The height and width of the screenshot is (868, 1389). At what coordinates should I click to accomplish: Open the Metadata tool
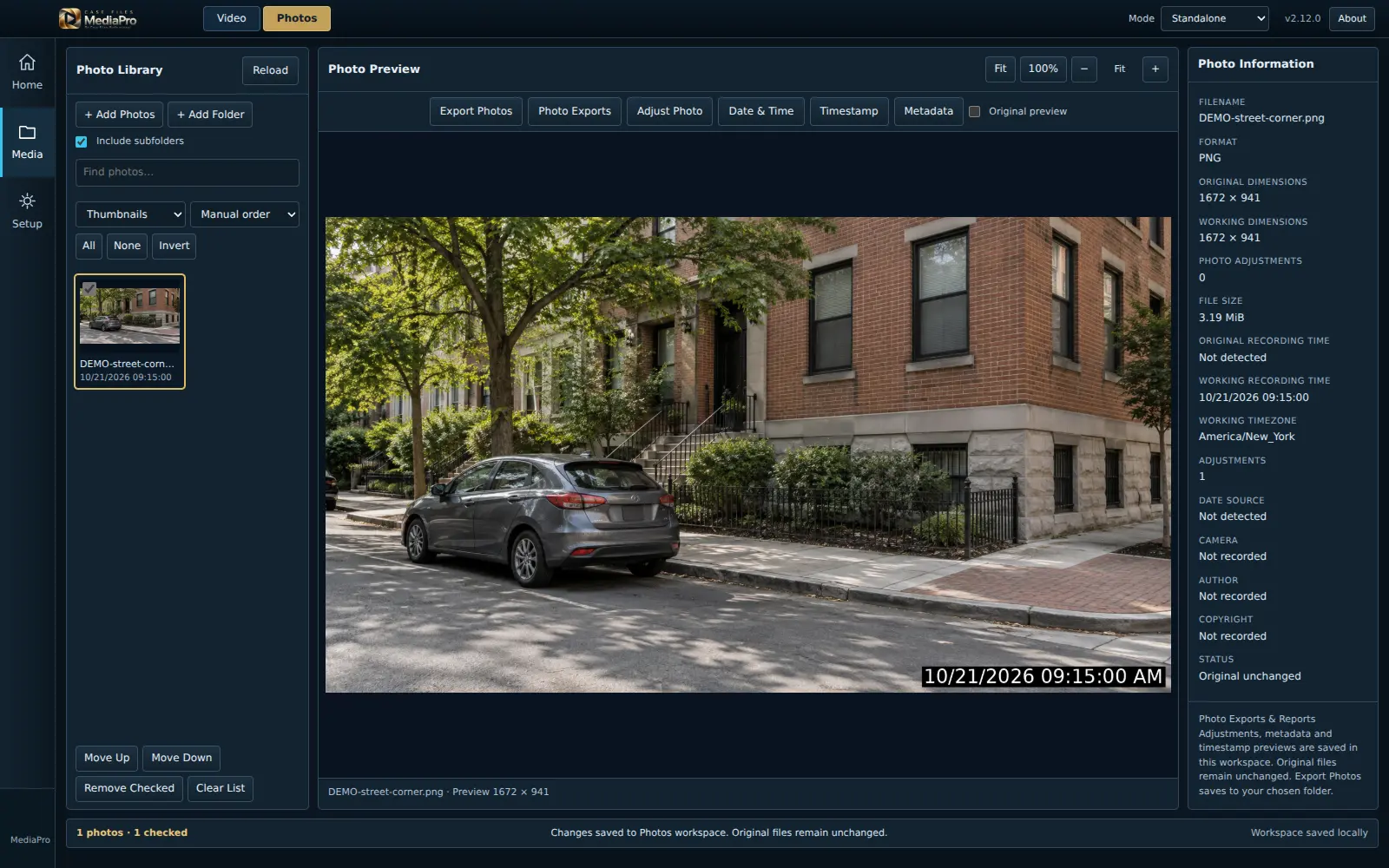coord(928,111)
